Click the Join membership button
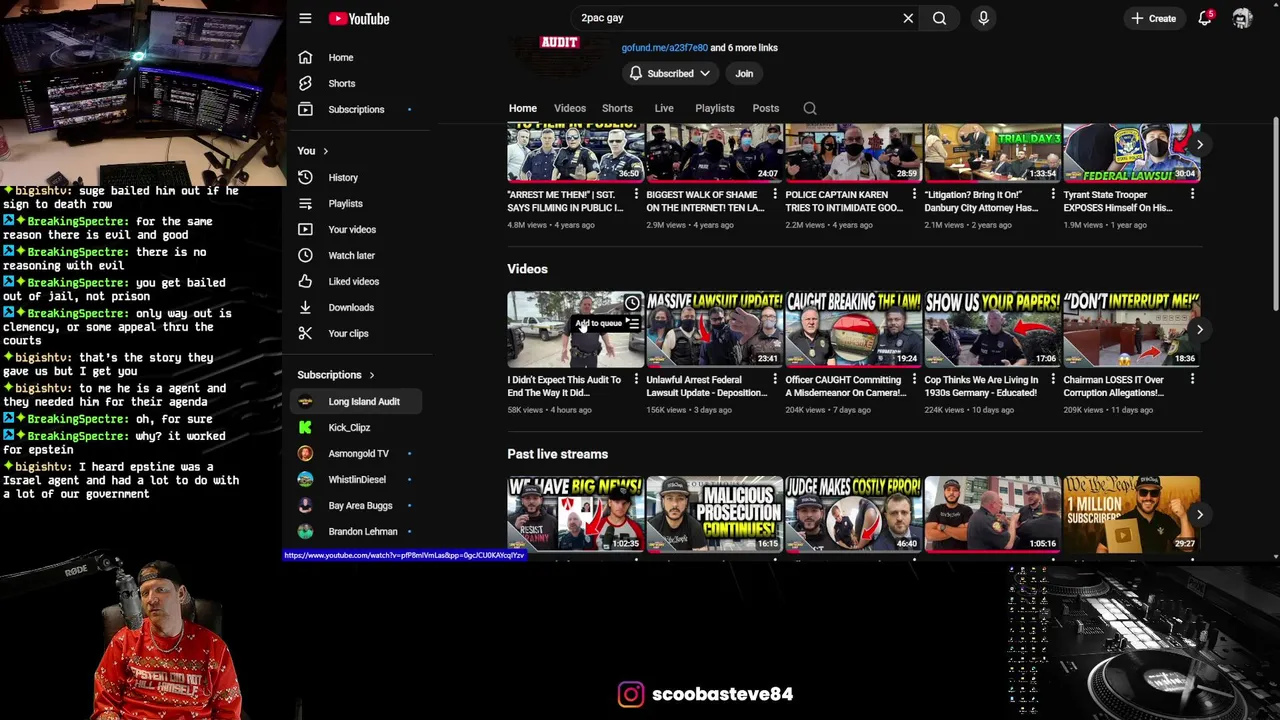 [744, 73]
